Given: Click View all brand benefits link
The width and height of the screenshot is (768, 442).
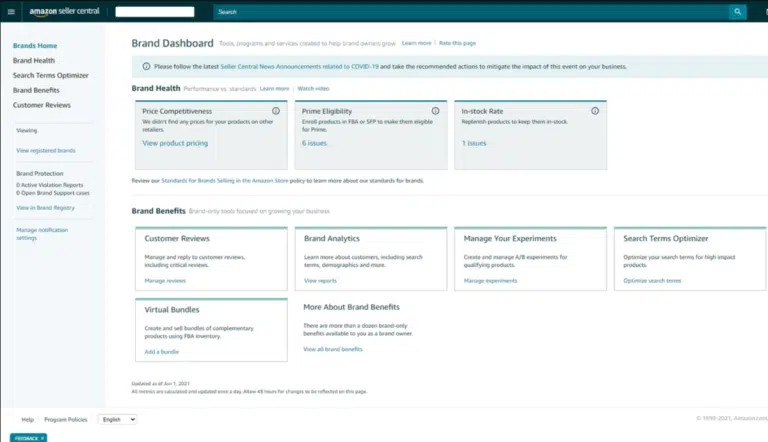Looking at the screenshot, I should point(333,349).
